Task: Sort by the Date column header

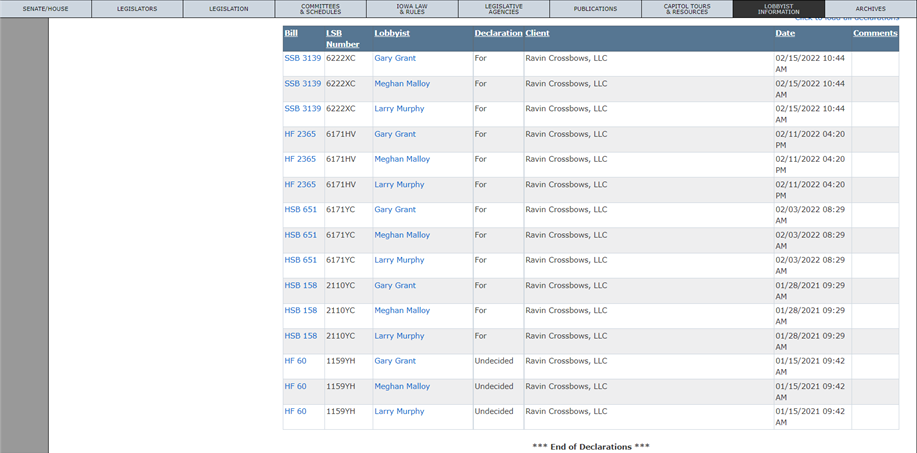Action: 785,33
